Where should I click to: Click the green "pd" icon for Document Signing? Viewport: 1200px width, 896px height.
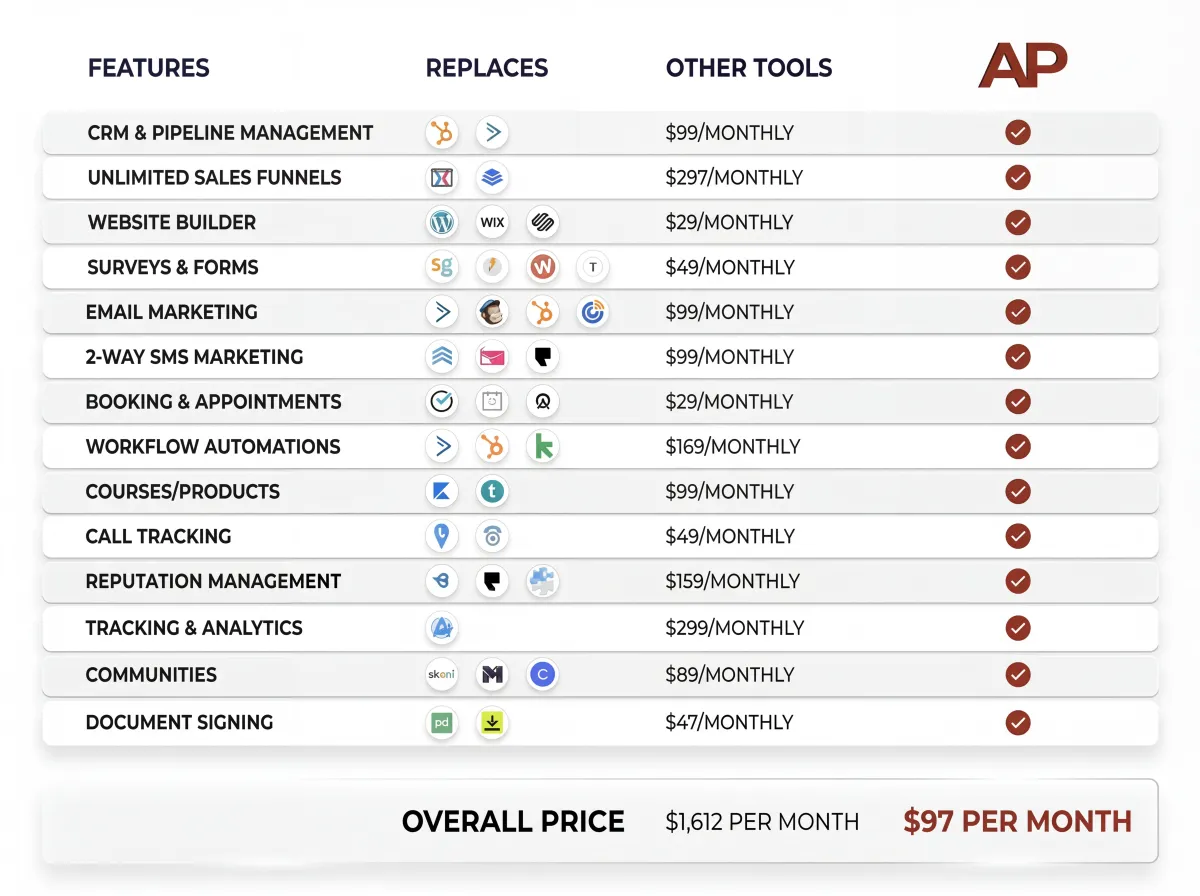pyautogui.click(x=441, y=722)
